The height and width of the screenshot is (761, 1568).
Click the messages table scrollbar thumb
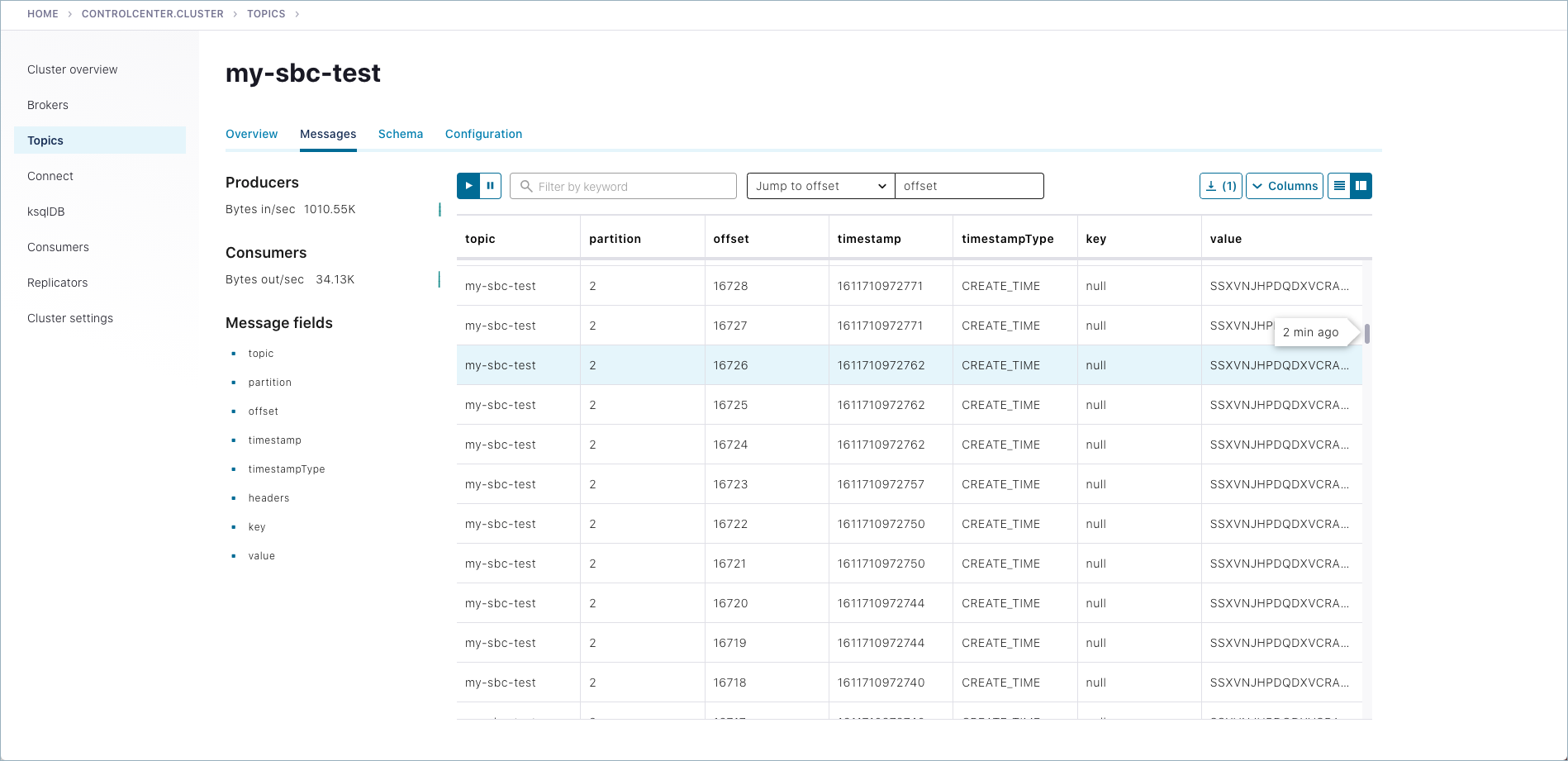tap(1367, 333)
